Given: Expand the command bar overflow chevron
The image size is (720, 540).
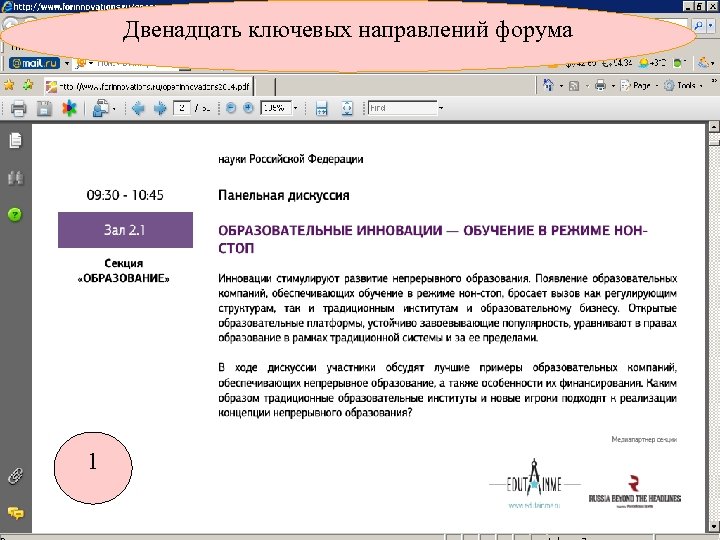Looking at the screenshot, I should 714,81.
